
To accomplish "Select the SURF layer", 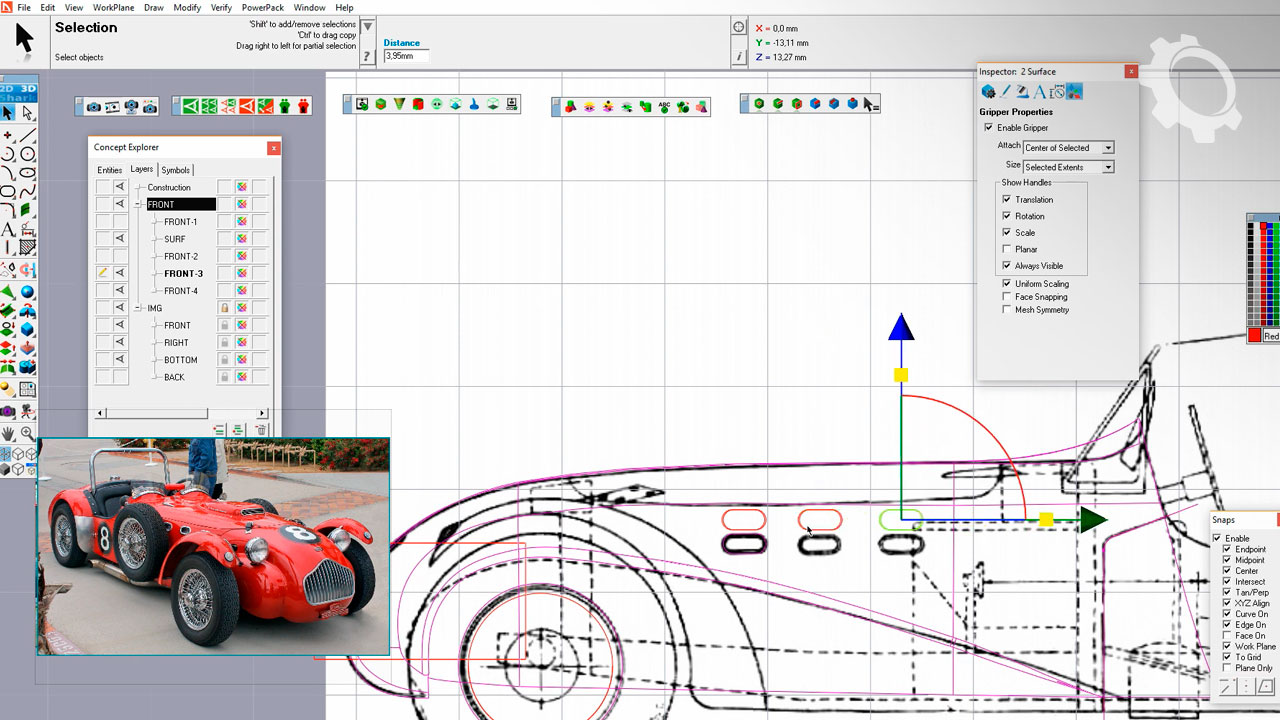I will [175, 239].
